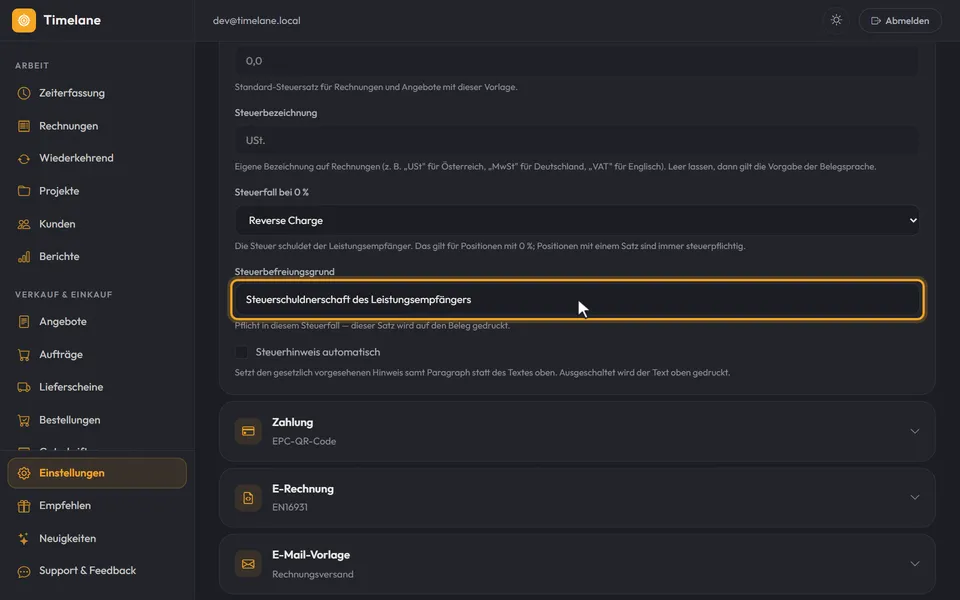Screen dimensions: 960x600
Task: Click the Steuerhinweis automatisch label
Action: [318, 352]
